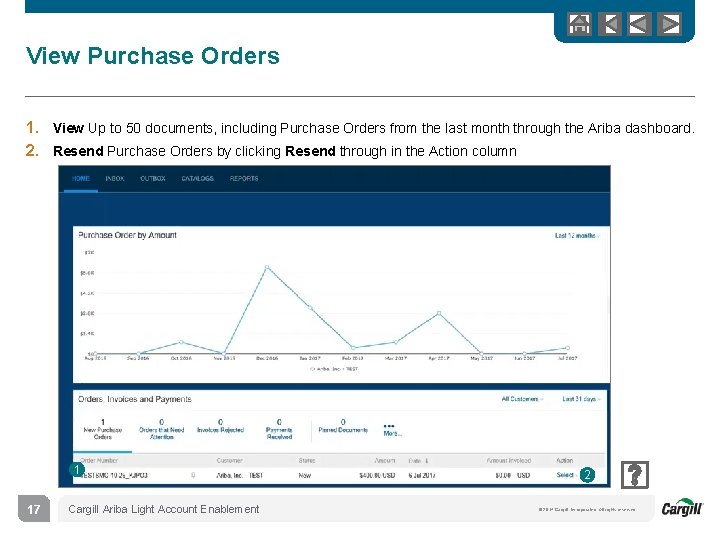Screen dimensions: 720x540
Task: Select the New Purchase Orders tile
Action: click(102, 429)
